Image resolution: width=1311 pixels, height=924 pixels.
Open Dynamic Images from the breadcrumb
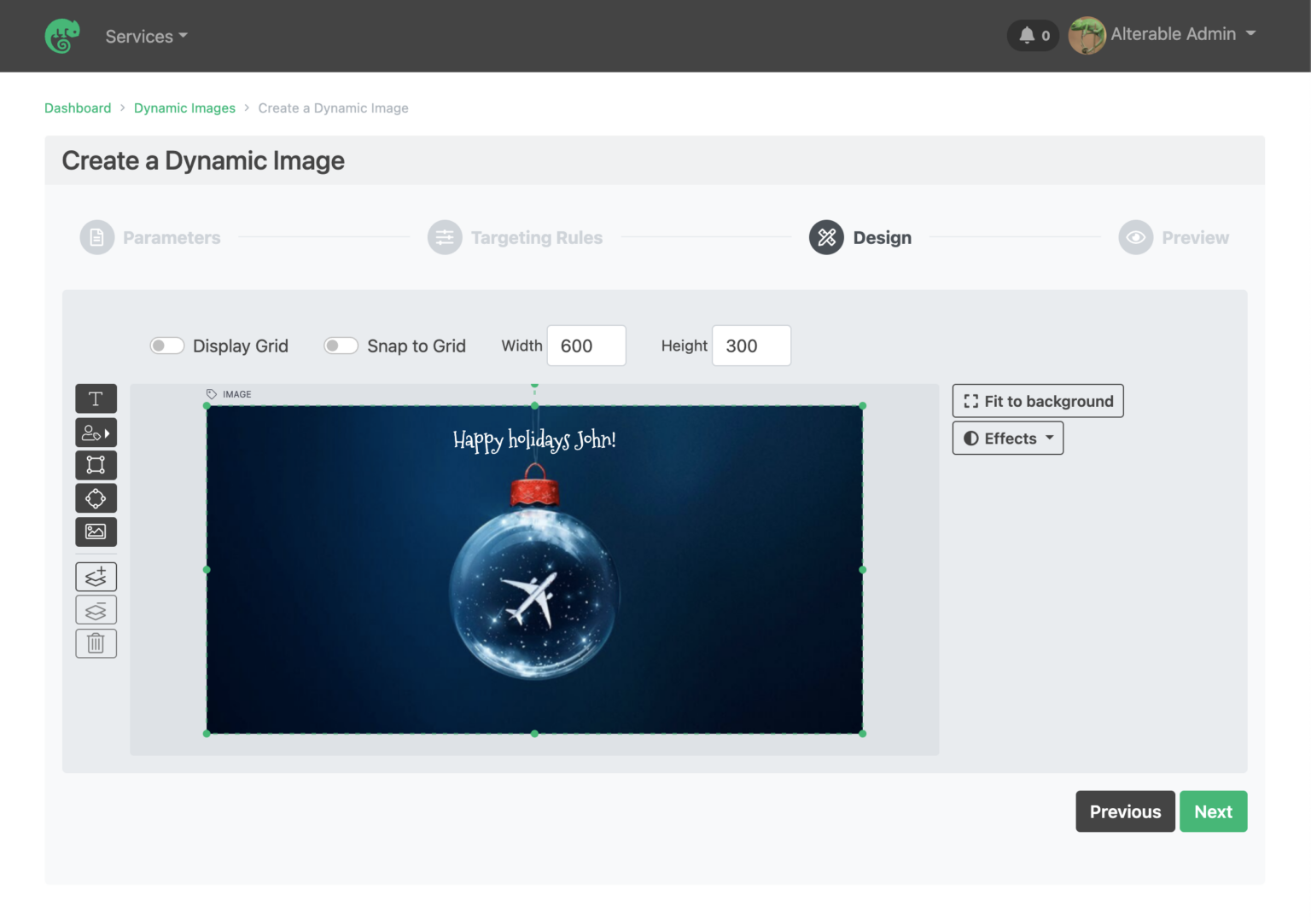click(x=184, y=108)
